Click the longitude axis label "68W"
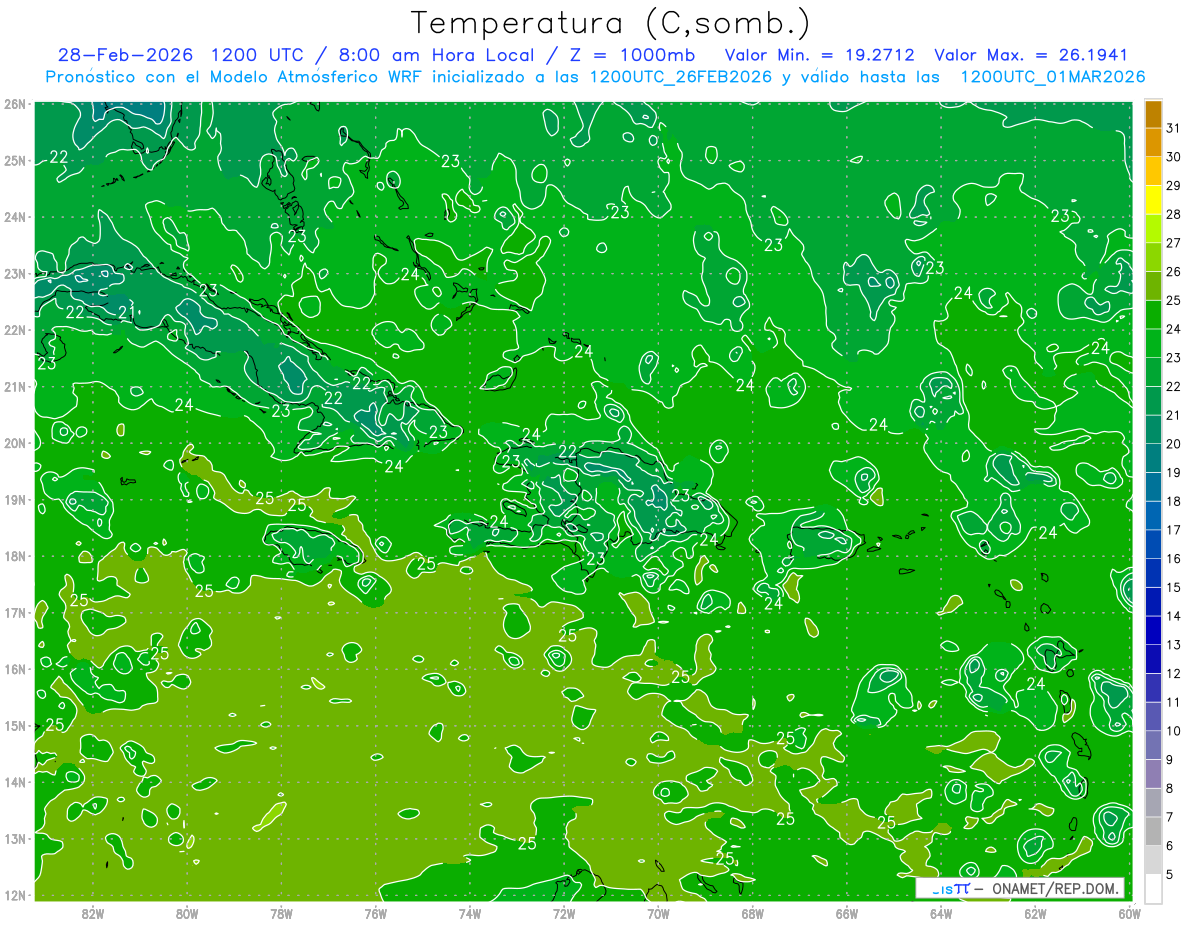This screenshot has width=1200, height=927. click(753, 913)
